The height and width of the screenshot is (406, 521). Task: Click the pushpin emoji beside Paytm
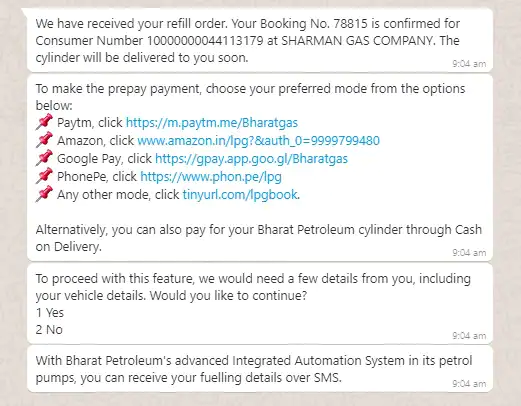click(x=44, y=122)
